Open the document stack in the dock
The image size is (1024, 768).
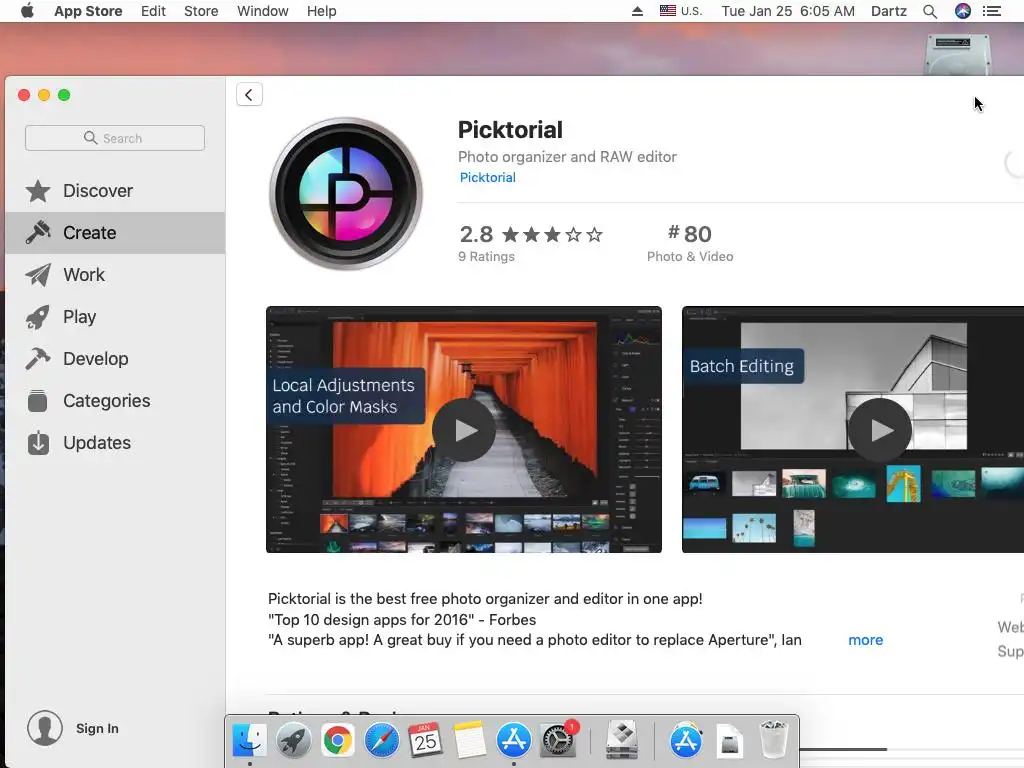(x=730, y=741)
